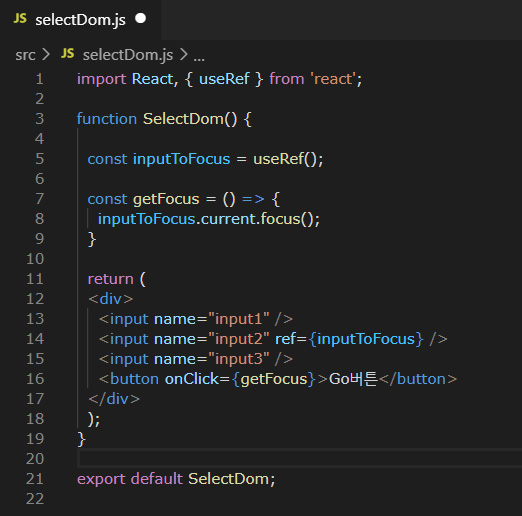Click the 'return' keyword on line 11

point(110,279)
